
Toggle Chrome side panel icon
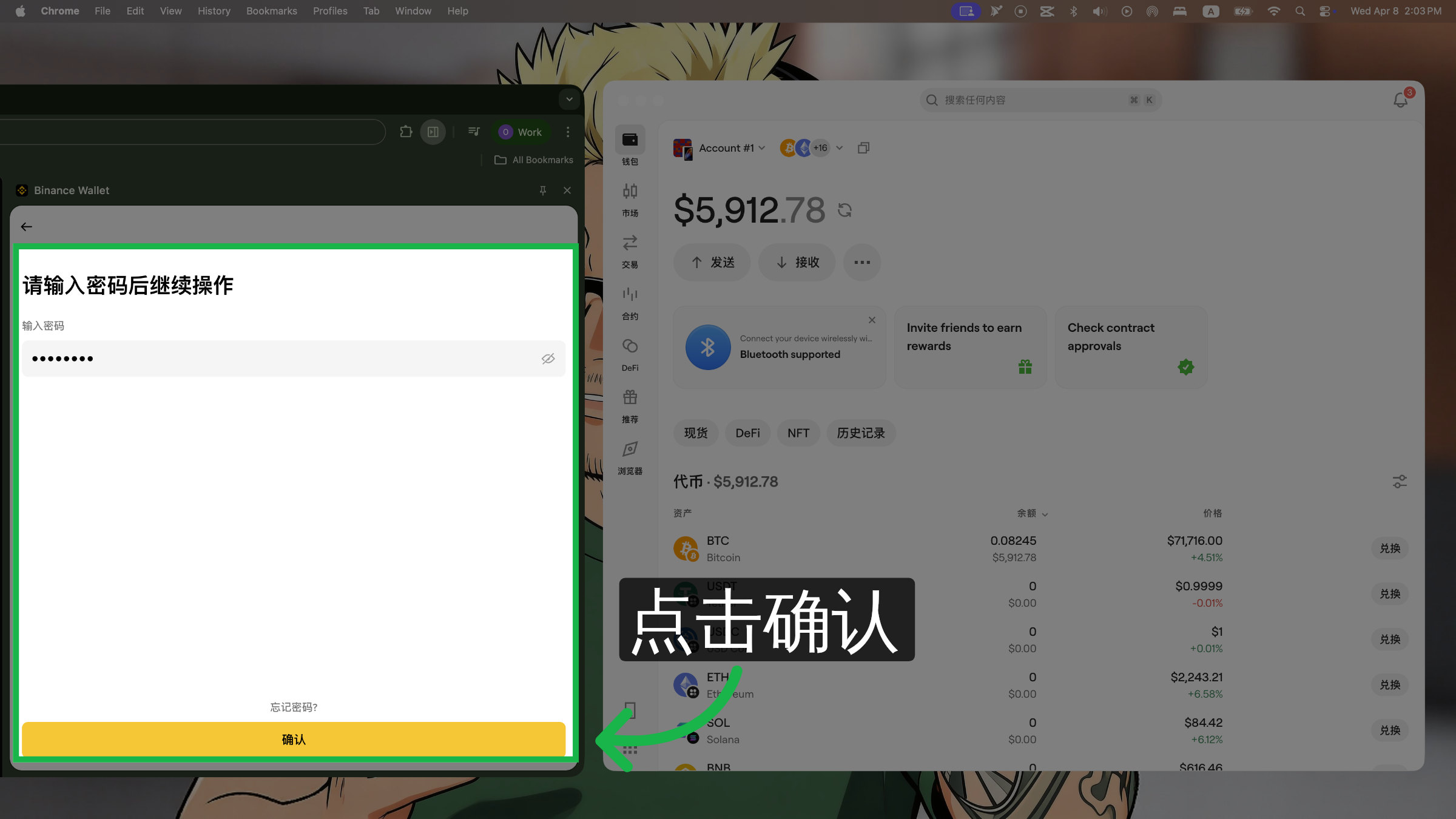(x=433, y=132)
